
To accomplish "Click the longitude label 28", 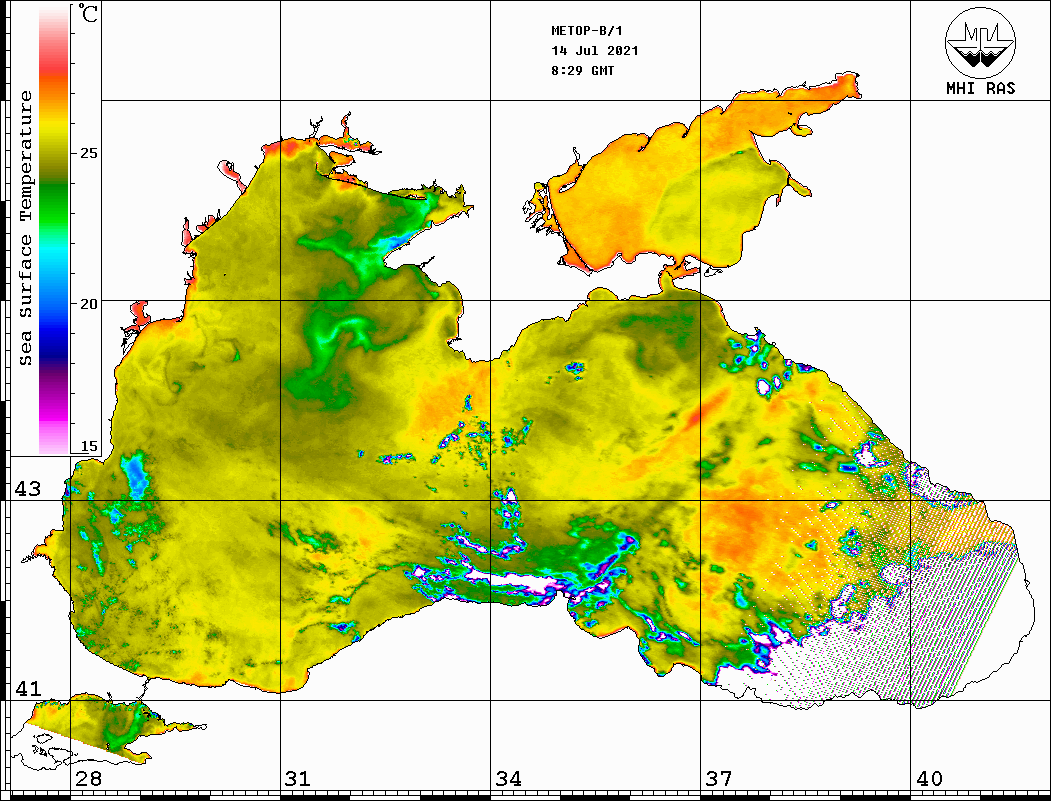I will [88, 779].
